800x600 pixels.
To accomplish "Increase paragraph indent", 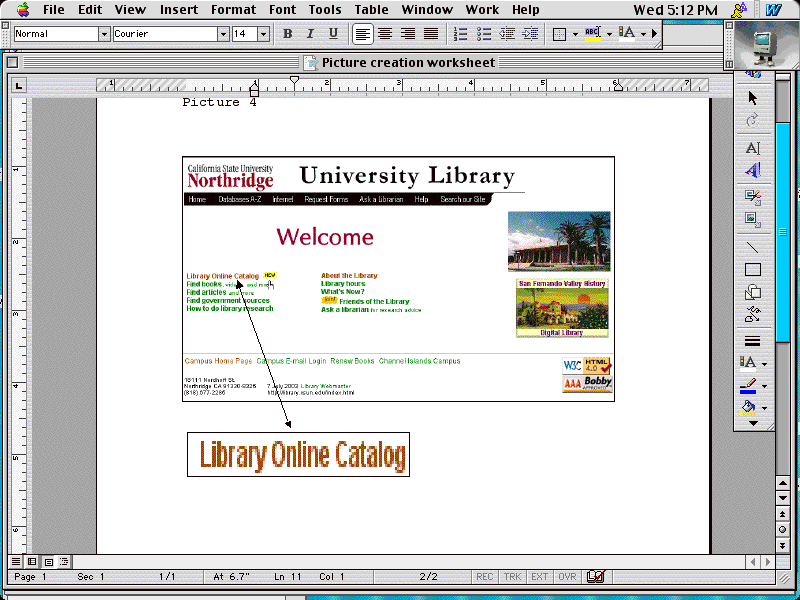I will coord(530,34).
